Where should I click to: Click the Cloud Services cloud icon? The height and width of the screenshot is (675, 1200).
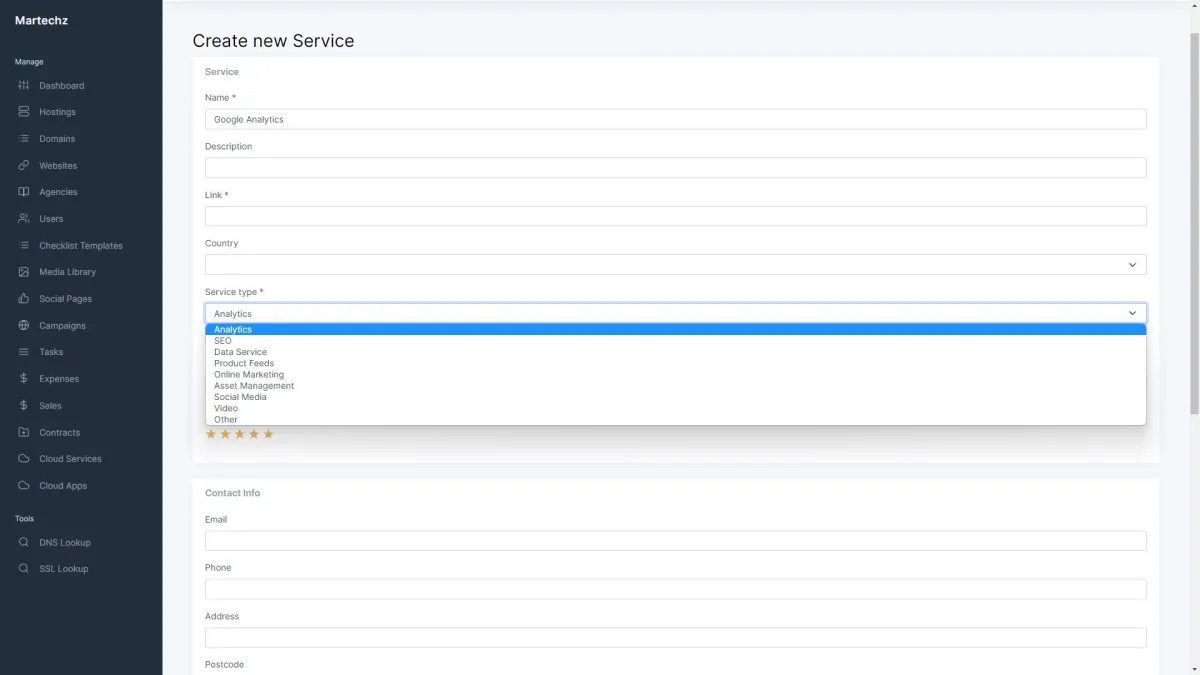pyautogui.click(x=24, y=459)
